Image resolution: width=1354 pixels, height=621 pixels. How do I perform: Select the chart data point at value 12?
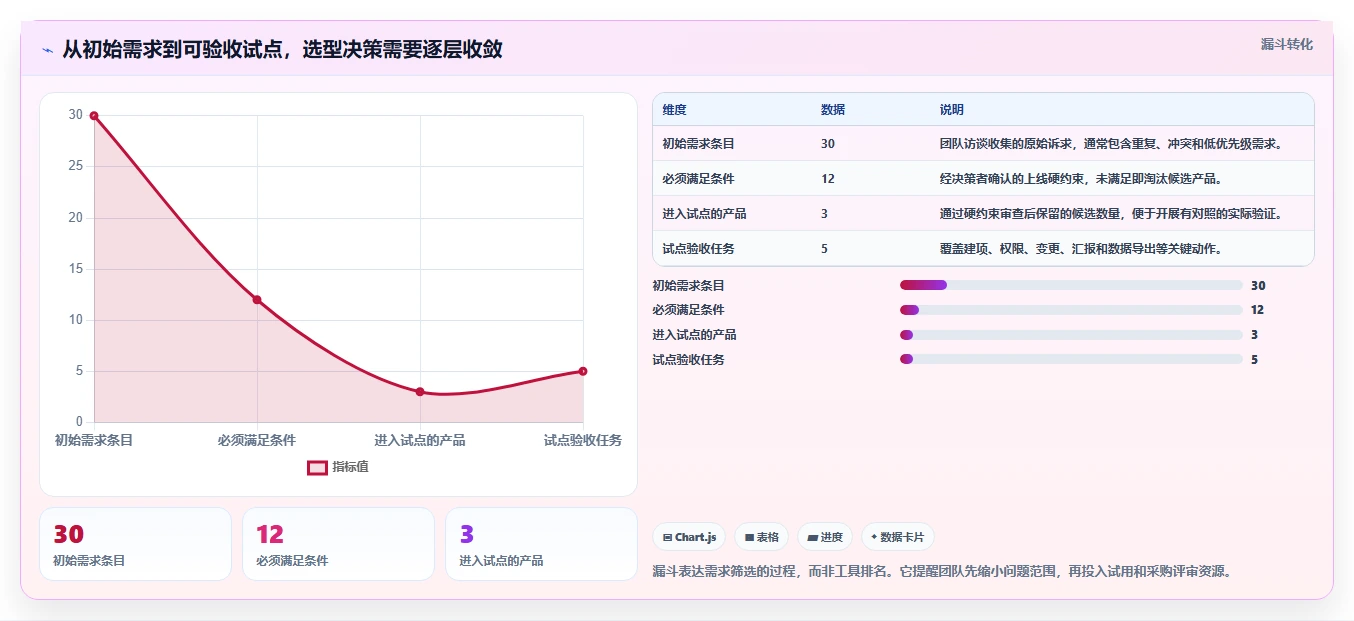tap(257, 300)
